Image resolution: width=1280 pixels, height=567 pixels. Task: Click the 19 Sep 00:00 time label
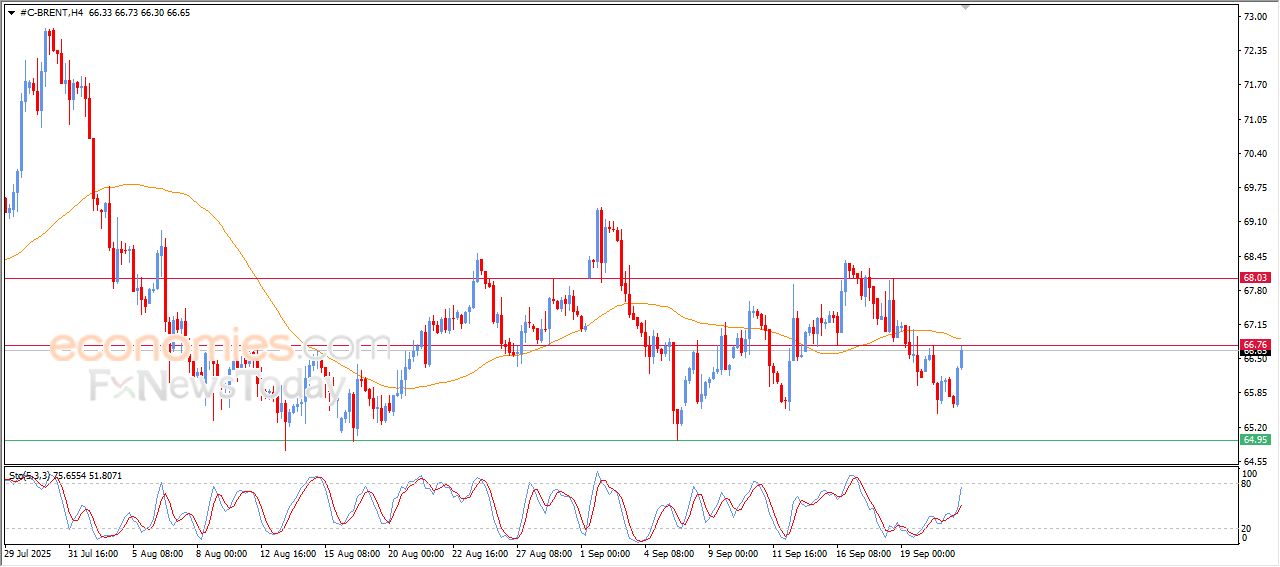tap(928, 552)
